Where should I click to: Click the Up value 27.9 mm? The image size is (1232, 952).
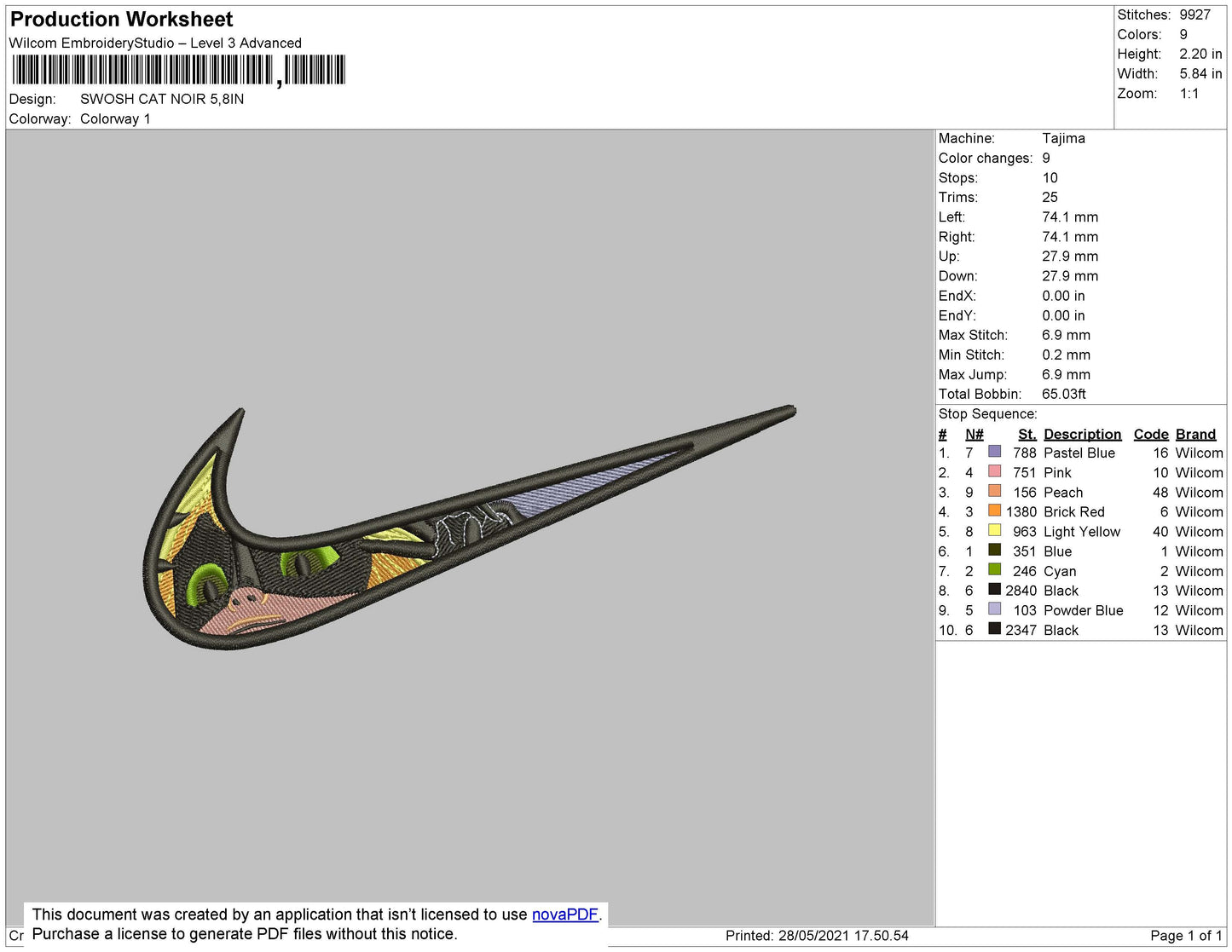[x=1070, y=256]
